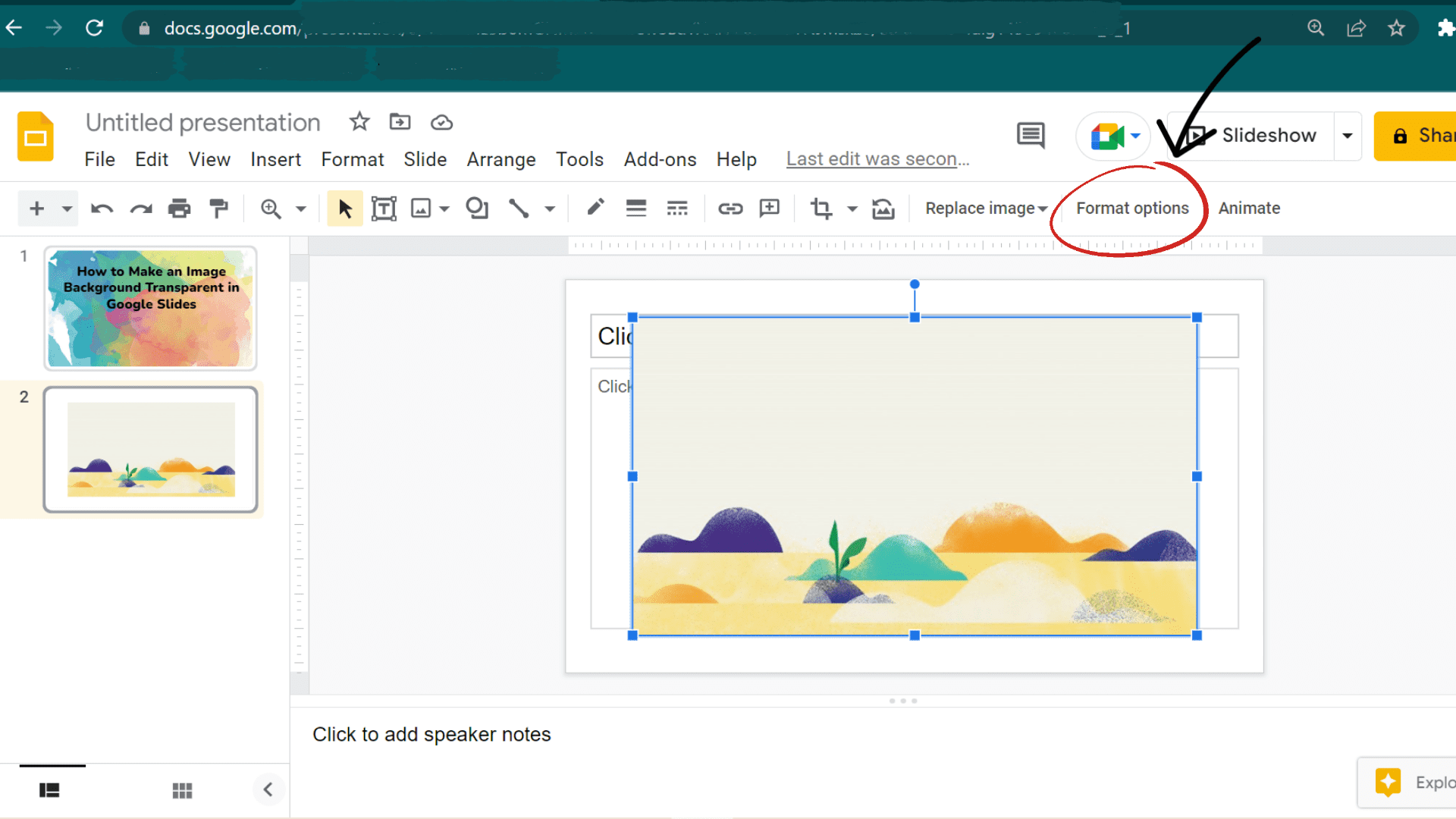Click the add comment icon
This screenshot has width=1456, height=819.
click(x=770, y=208)
